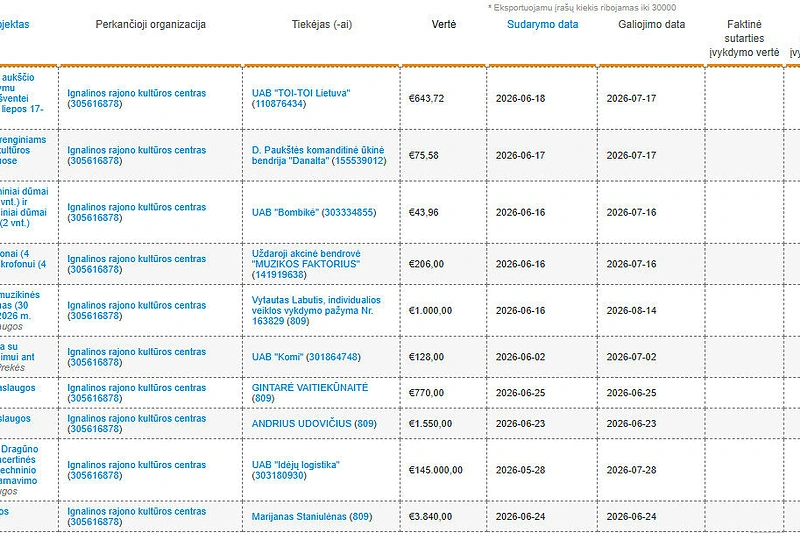Sort table by Sudarymo data column
This screenshot has width=800, height=533.
point(542,24)
